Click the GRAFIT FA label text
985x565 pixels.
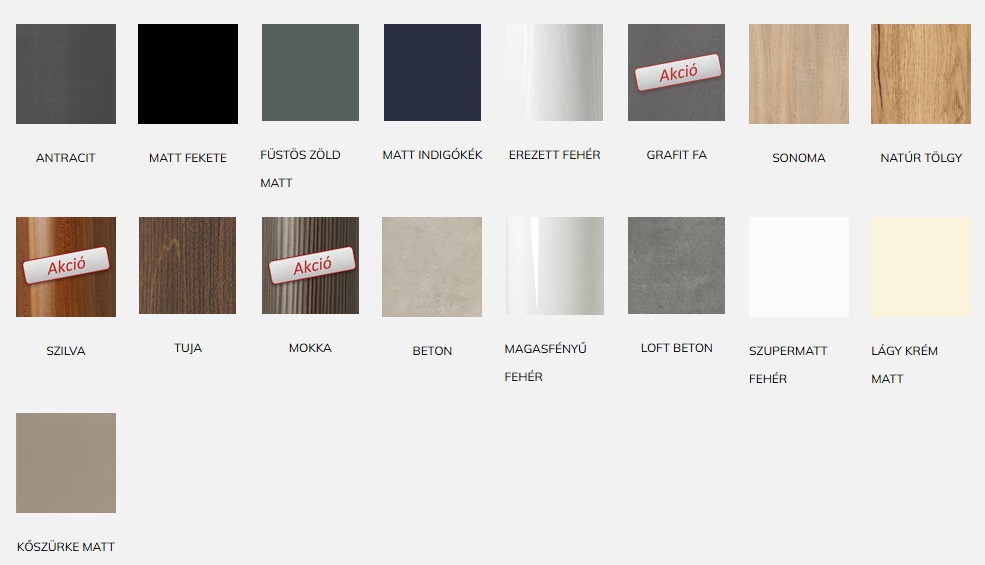click(677, 155)
